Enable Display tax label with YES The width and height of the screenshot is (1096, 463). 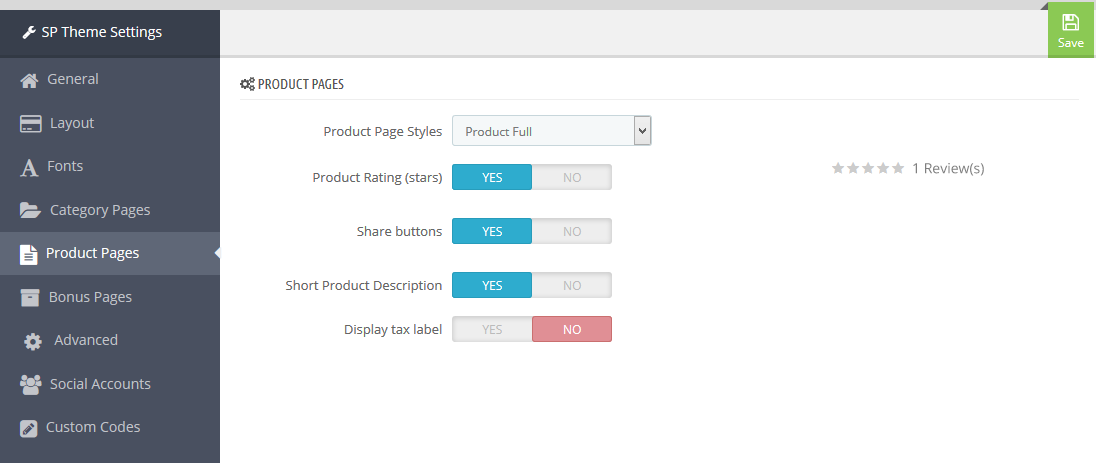[x=492, y=329]
